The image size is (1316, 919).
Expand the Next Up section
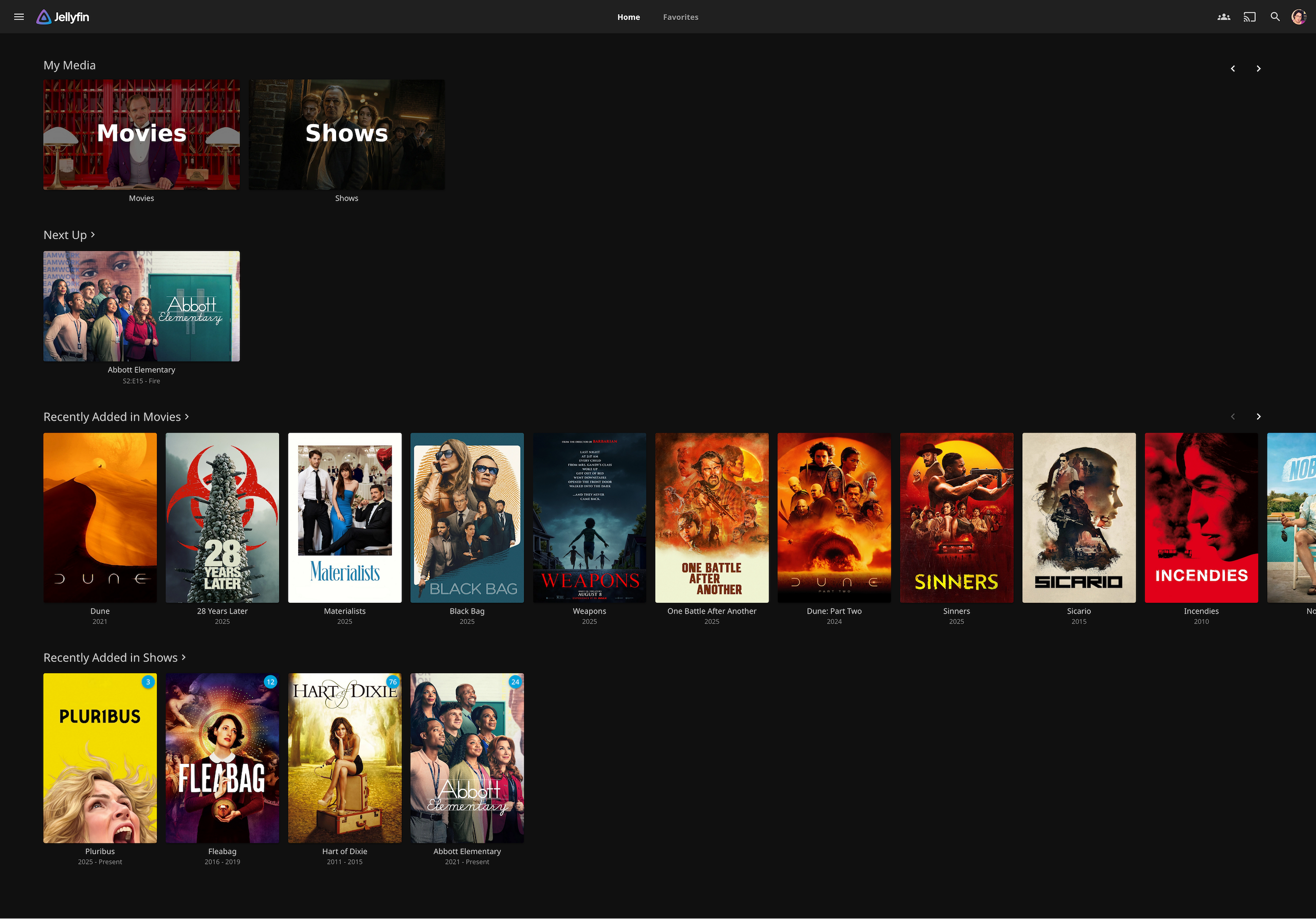[69, 235]
